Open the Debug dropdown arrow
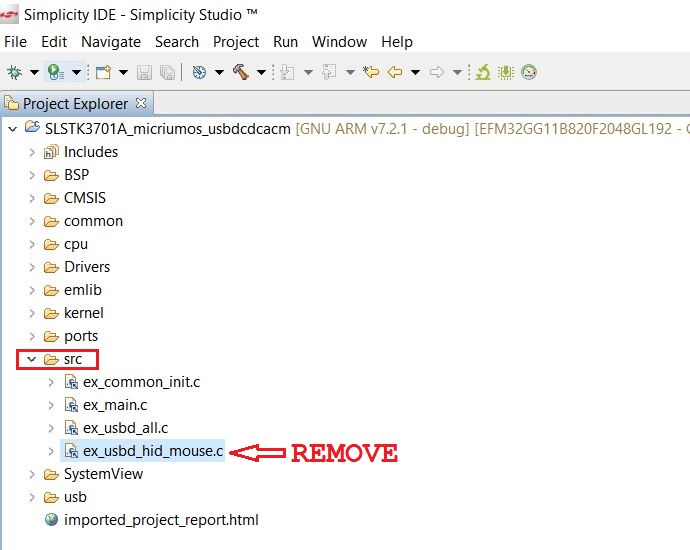This screenshot has height=550, width=690. (x=34, y=72)
